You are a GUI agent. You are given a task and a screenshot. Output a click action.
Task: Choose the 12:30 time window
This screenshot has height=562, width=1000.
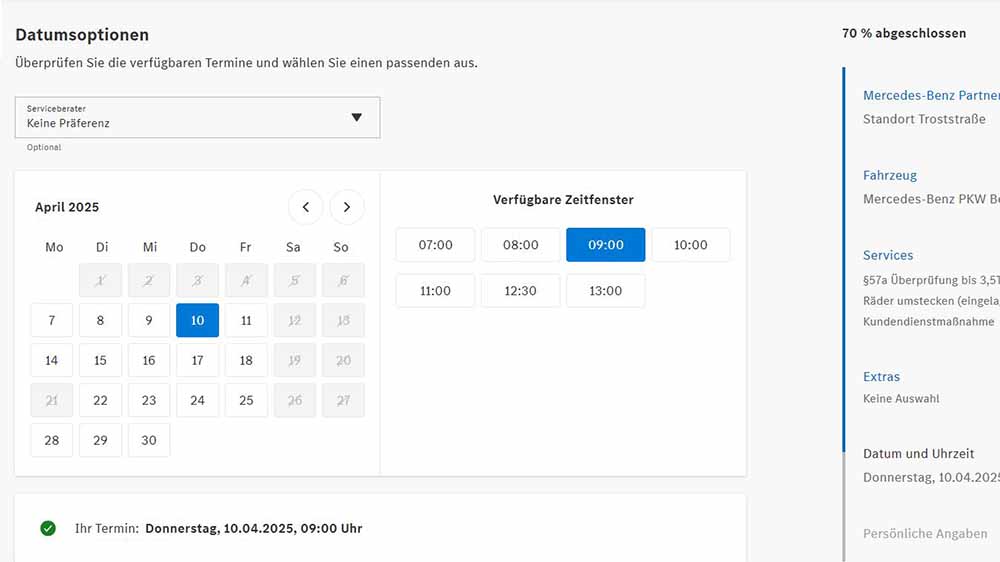(x=520, y=291)
